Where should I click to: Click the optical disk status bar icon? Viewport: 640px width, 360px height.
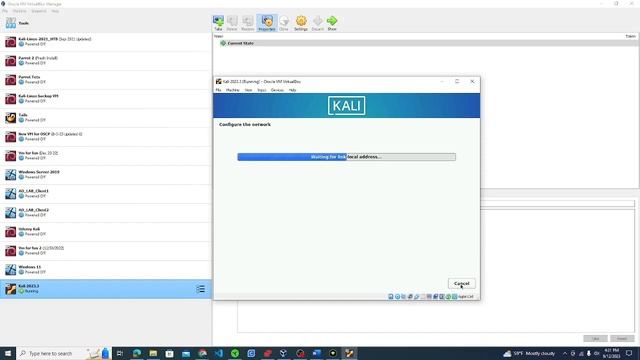point(397,297)
